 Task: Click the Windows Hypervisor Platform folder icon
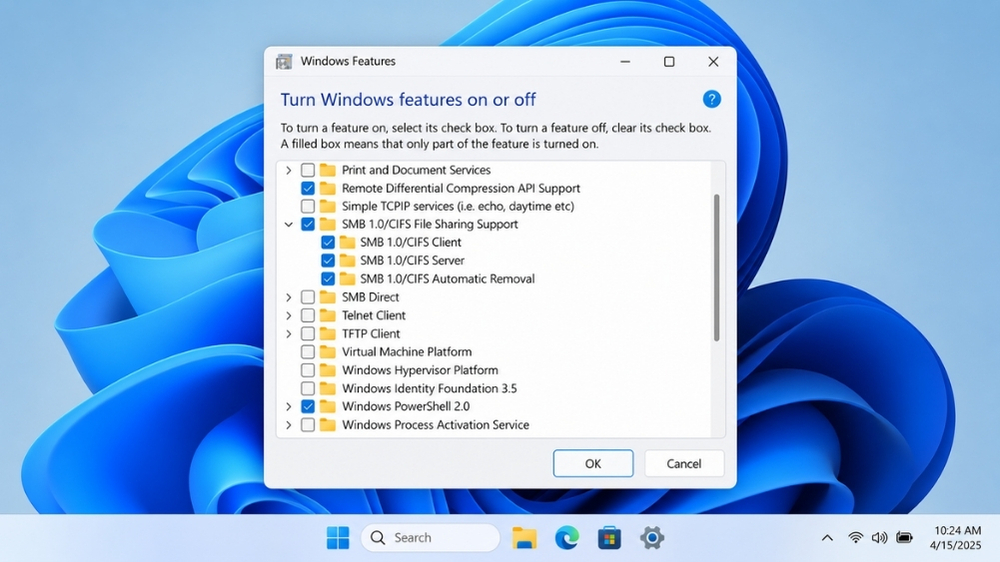pyautogui.click(x=328, y=370)
